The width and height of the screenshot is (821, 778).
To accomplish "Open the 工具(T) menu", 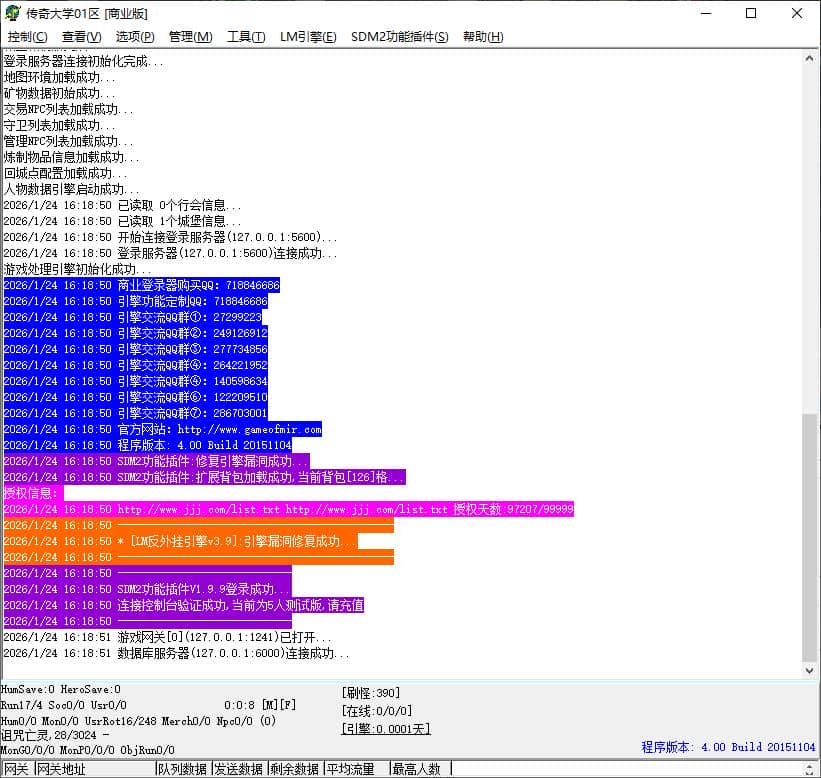I will tap(246, 37).
